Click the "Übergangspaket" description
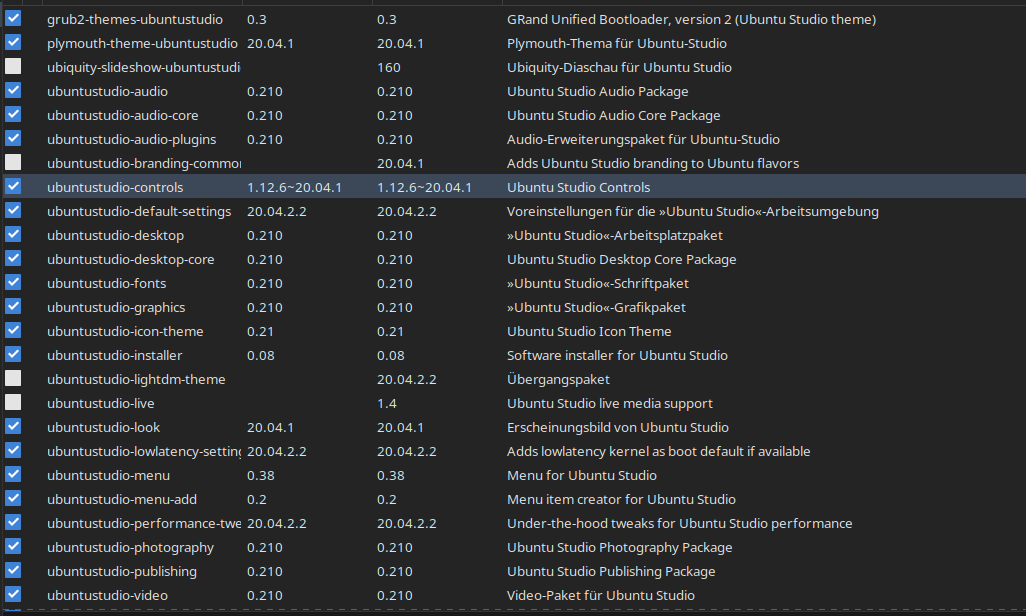Screen dimensions: 1026x616 tap(558, 380)
